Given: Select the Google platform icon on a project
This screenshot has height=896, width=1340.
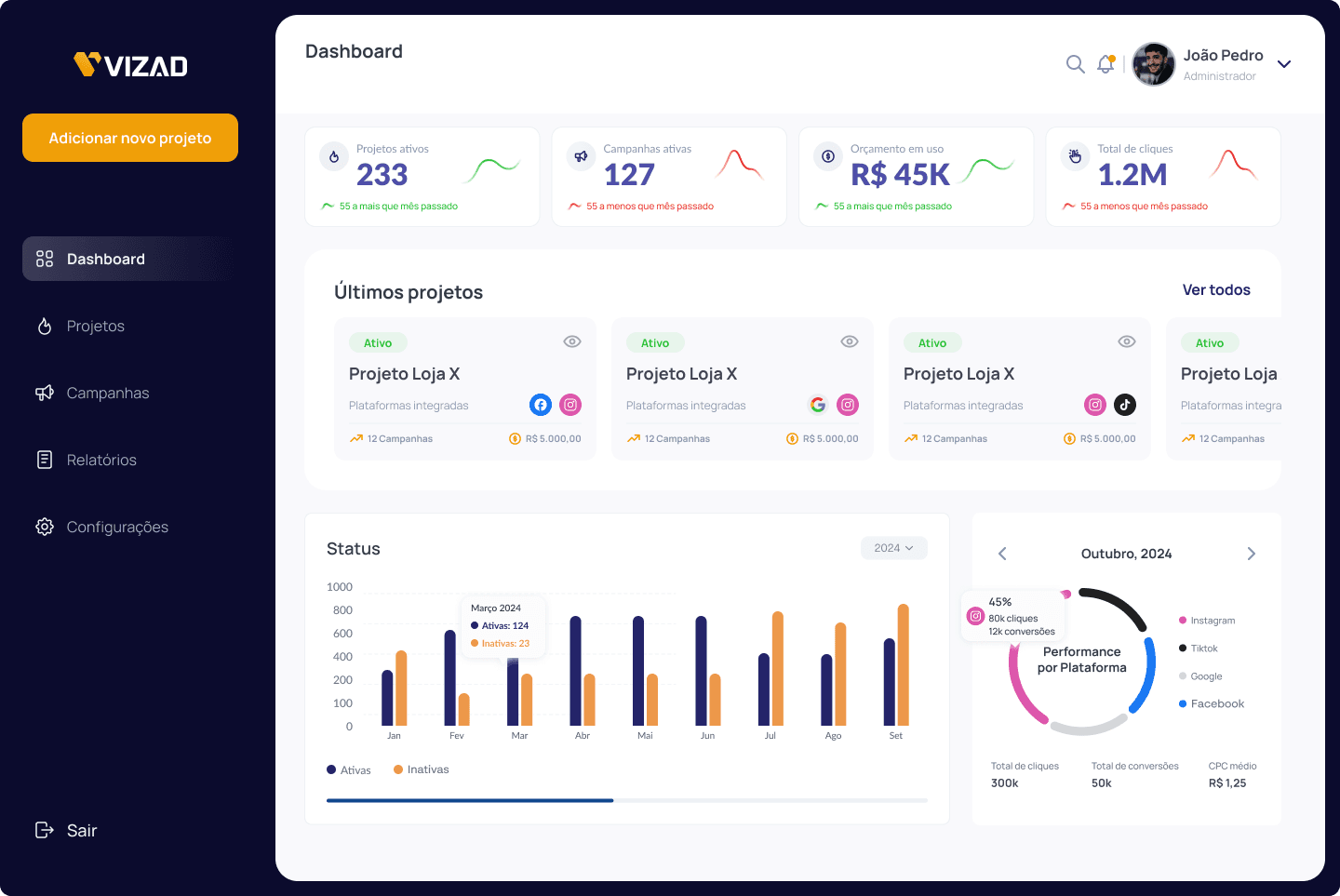Looking at the screenshot, I should click(x=817, y=405).
